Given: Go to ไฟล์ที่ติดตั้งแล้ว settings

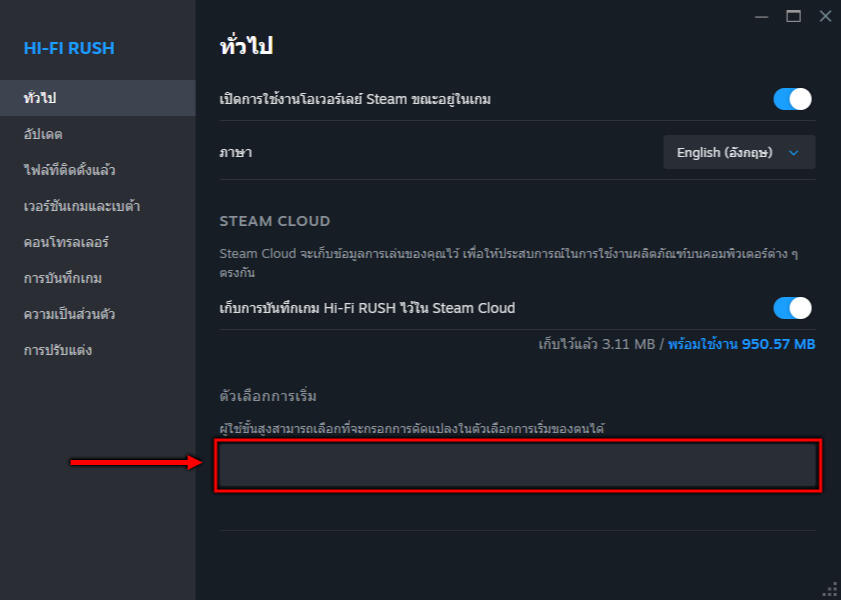Looking at the screenshot, I should (69, 170).
